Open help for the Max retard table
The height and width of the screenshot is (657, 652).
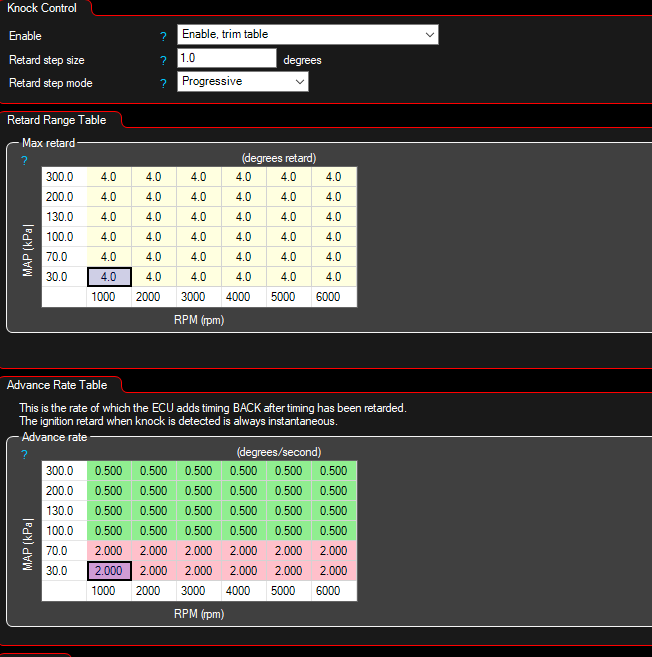tap(24, 160)
